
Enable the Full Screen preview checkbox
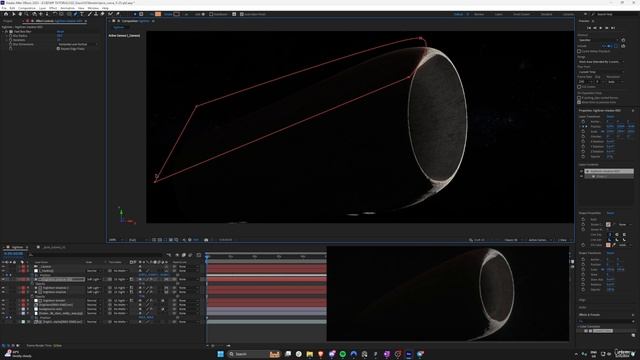(579, 87)
